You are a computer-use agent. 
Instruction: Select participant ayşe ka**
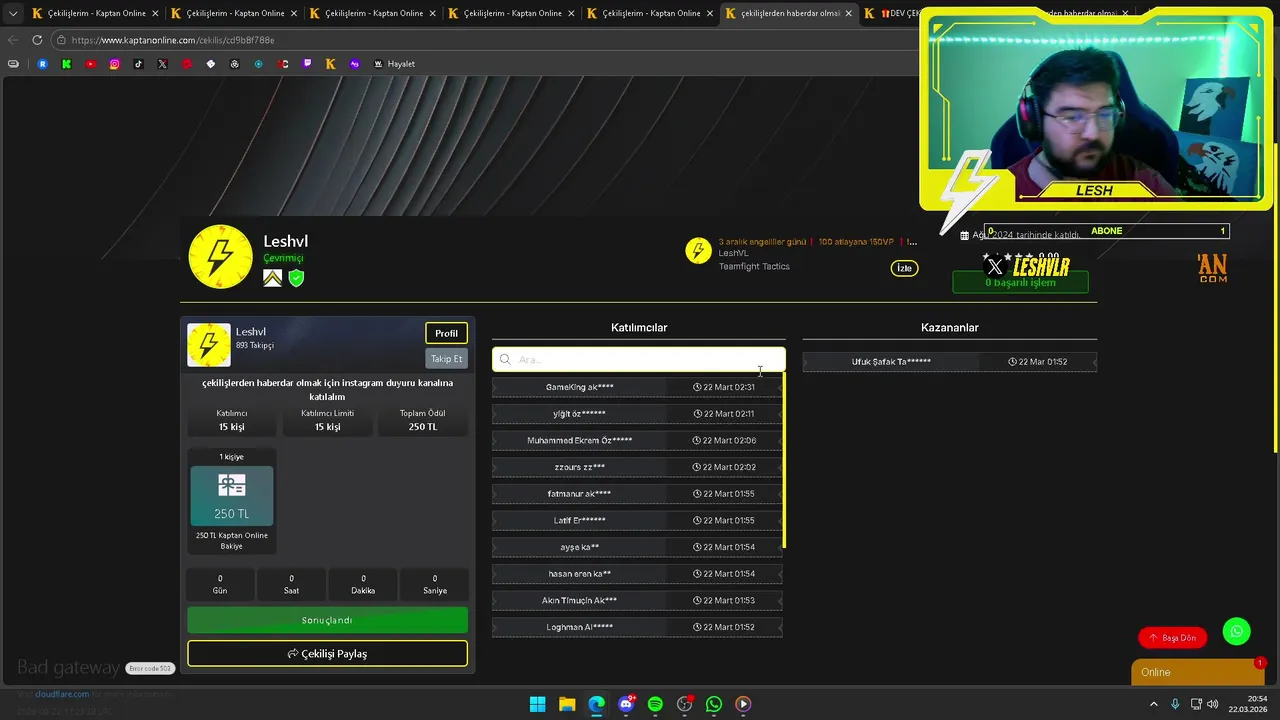coord(637,547)
